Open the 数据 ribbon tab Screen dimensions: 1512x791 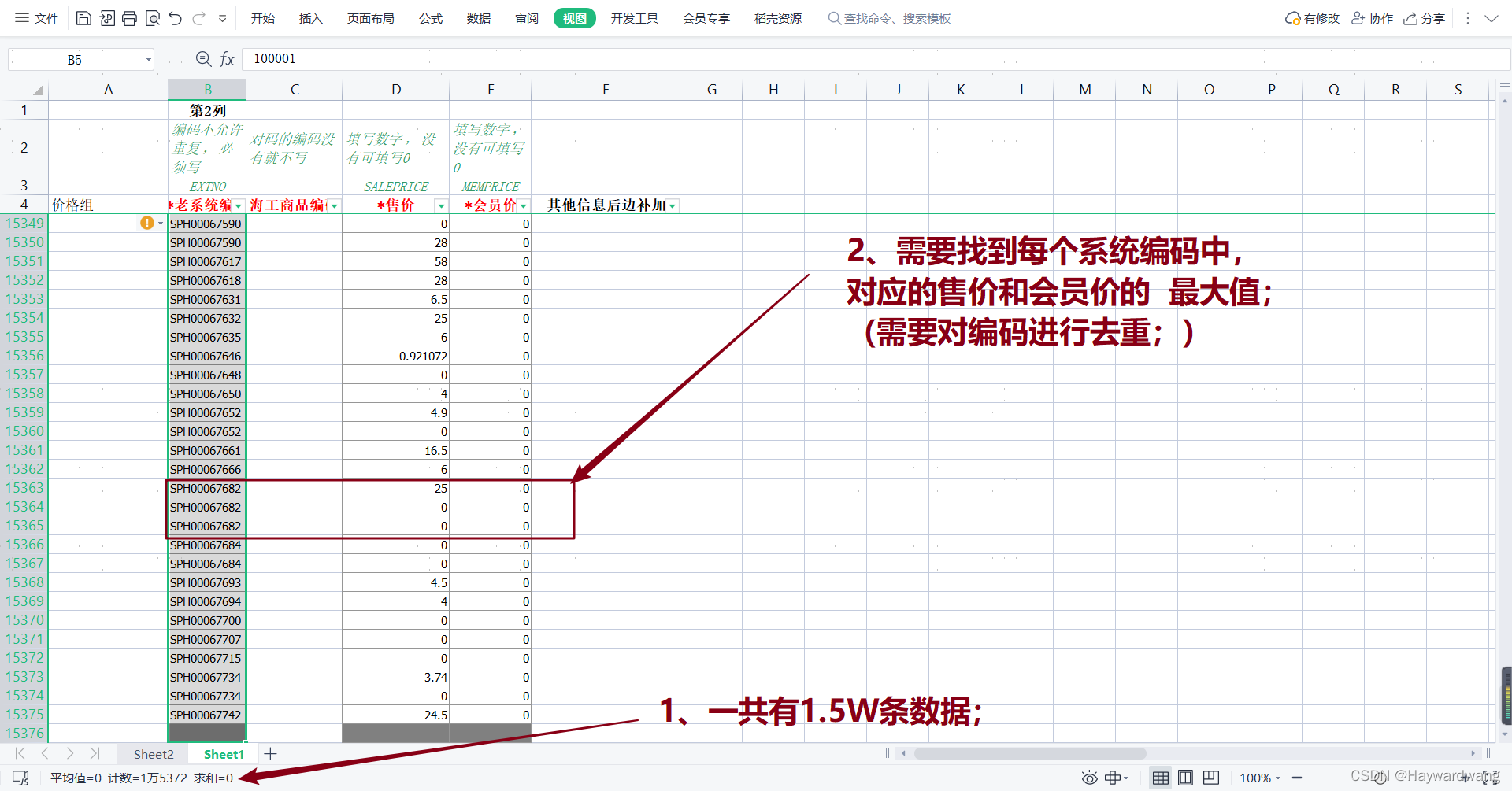tap(479, 18)
